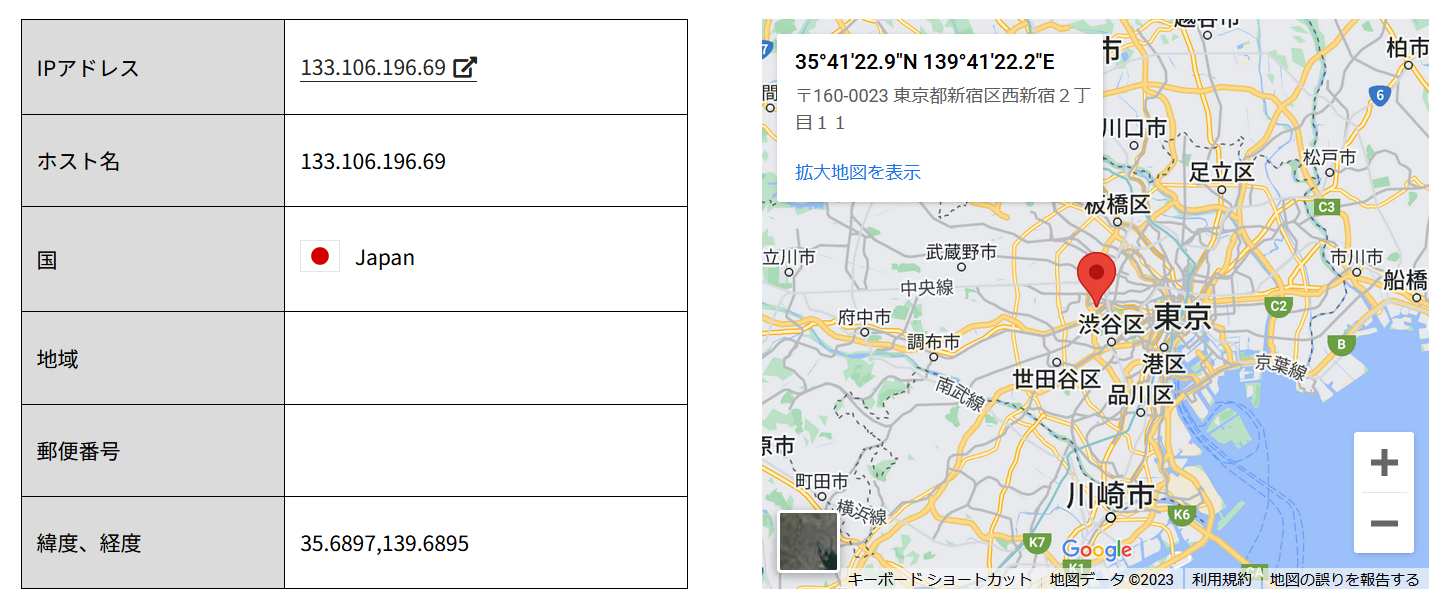Click the 足立区 label on the map

coord(1222,172)
